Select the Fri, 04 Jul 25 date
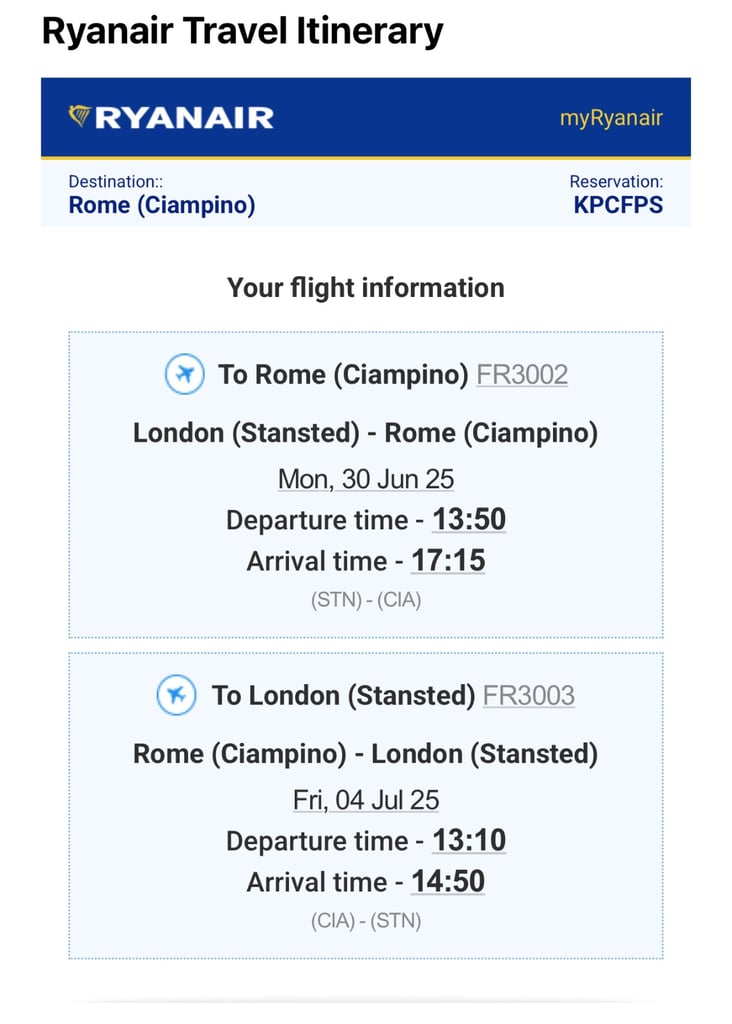The height and width of the screenshot is (1024, 732). (x=366, y=800)
